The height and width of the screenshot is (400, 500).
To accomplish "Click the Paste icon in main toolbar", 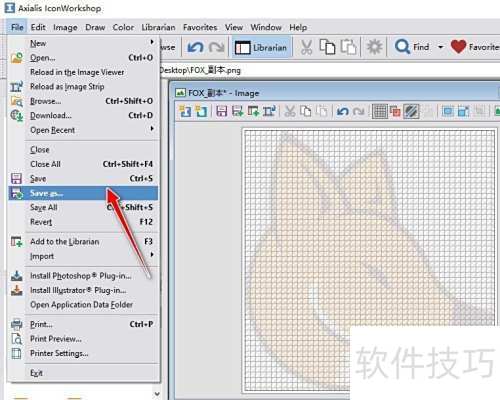I will [348, 47].
